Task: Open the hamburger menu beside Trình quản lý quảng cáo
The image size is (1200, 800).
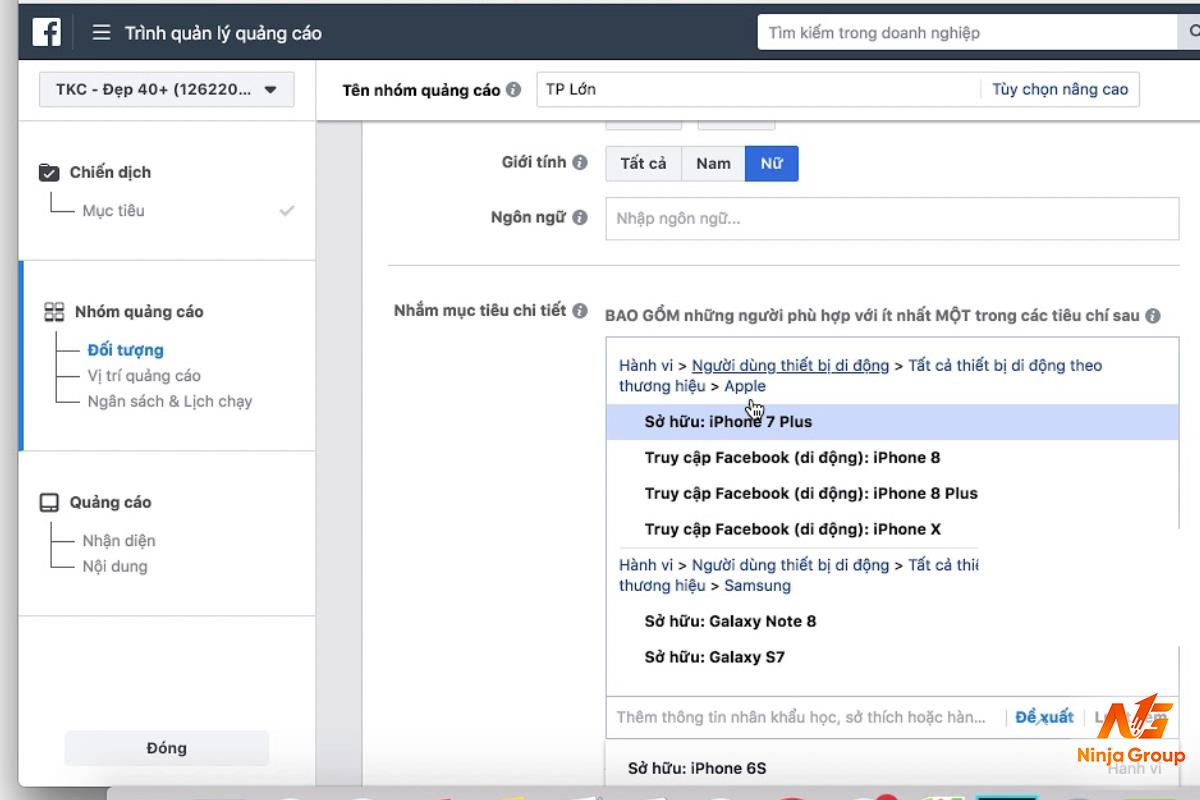Action: (x=101, y=33)
